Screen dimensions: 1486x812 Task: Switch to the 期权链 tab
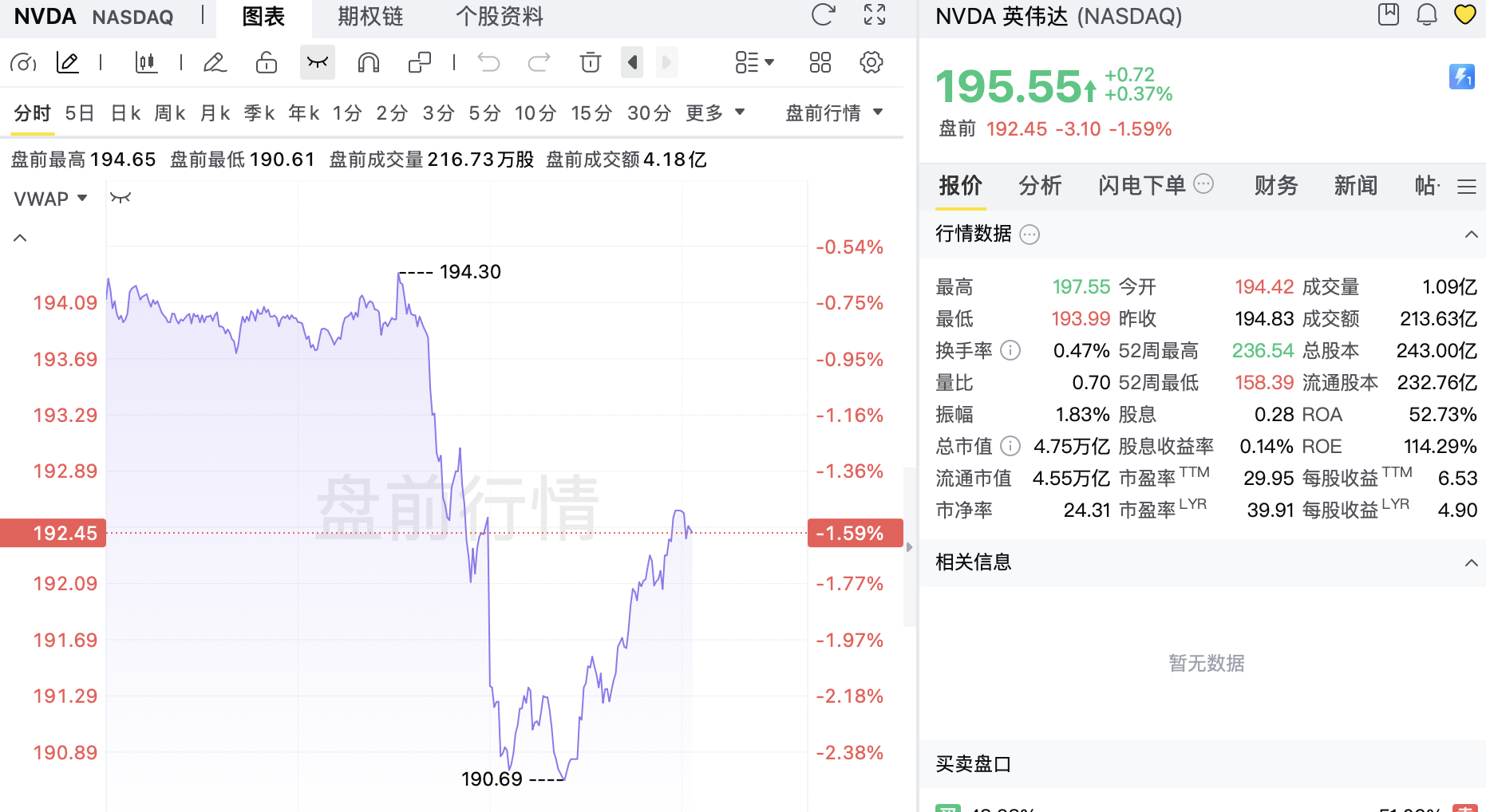coord(370,16)
